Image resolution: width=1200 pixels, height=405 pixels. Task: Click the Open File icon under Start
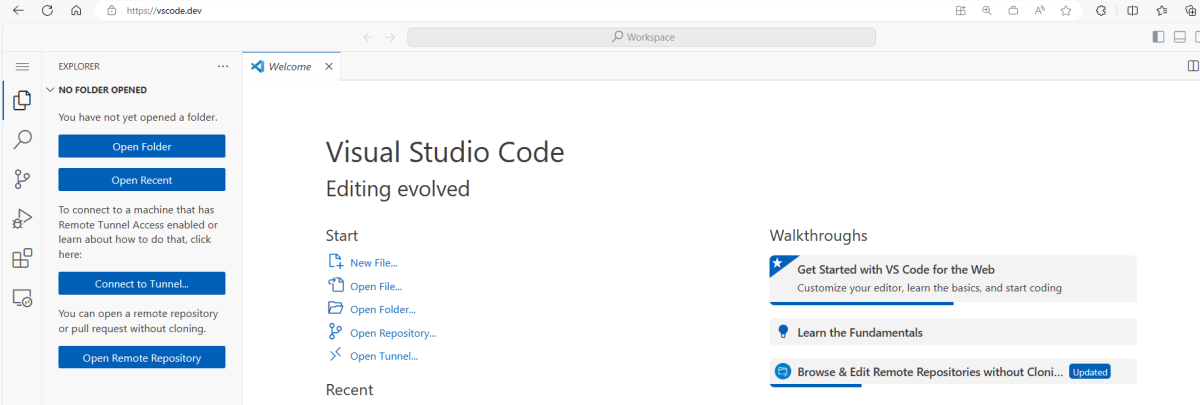335,286
